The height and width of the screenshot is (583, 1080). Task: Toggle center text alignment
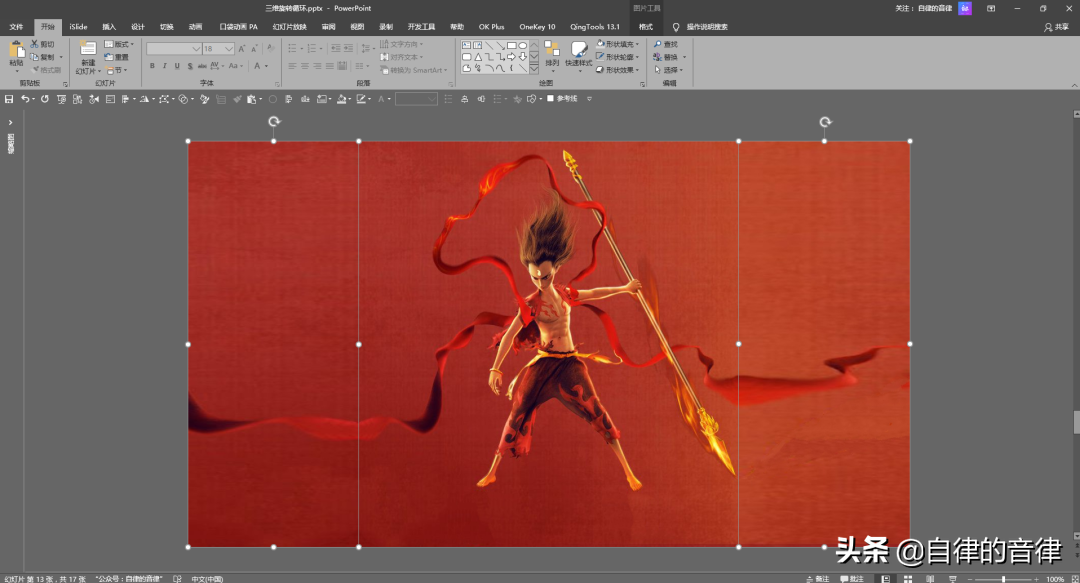304,66
